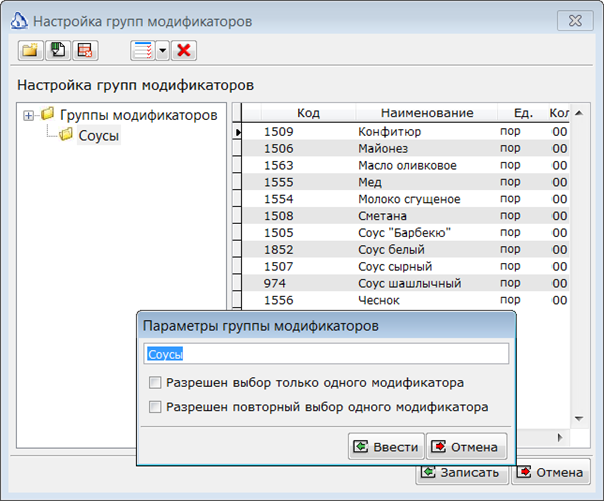Click the dialog's Отмена button next to Ввести
Viewport: 604px width, 501px height.
[466, 447]
